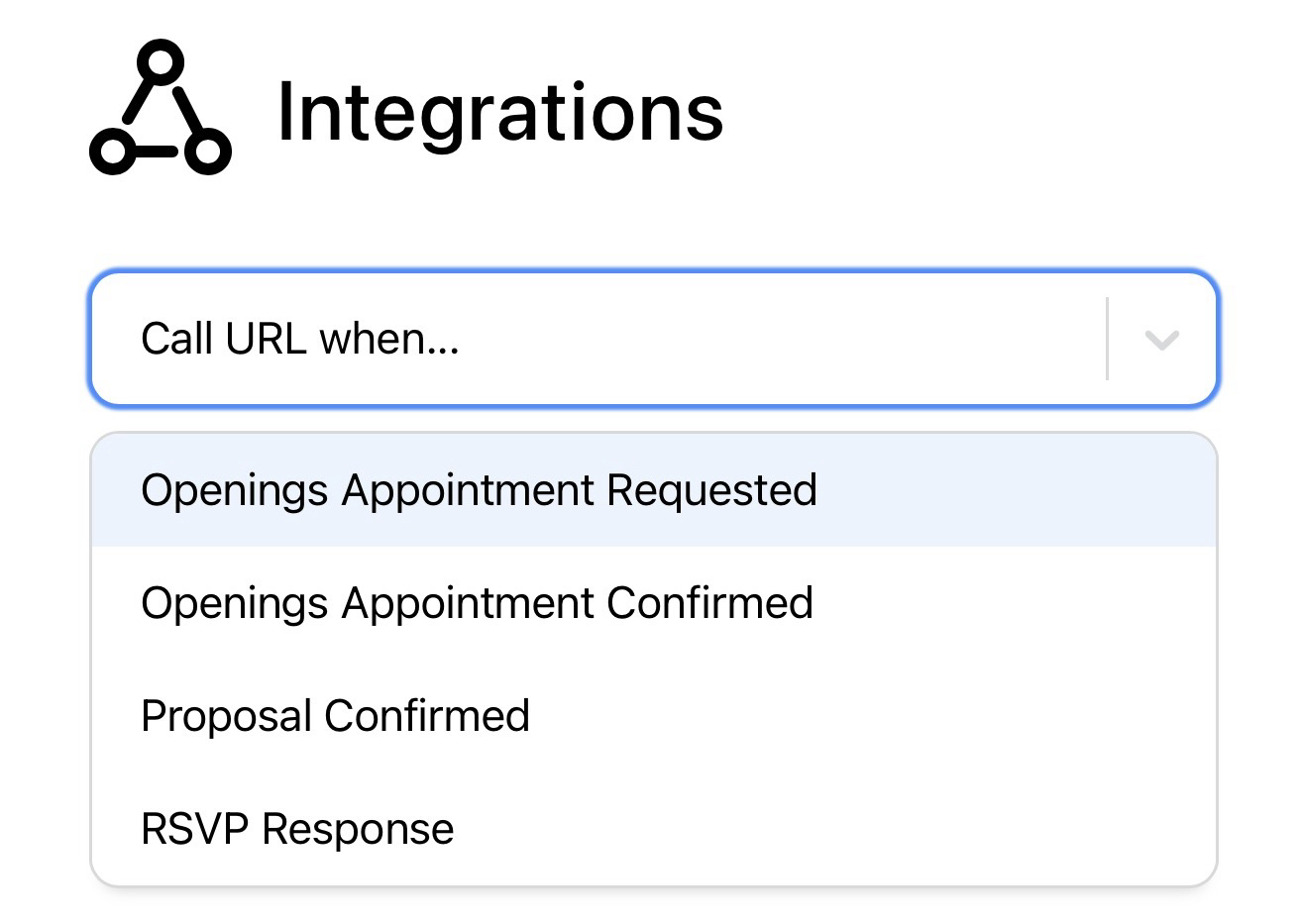Select the Openings Appointment Requested option
This screenshot has height=924, width=1302.
pyautogui.click(x=479, y=489)
